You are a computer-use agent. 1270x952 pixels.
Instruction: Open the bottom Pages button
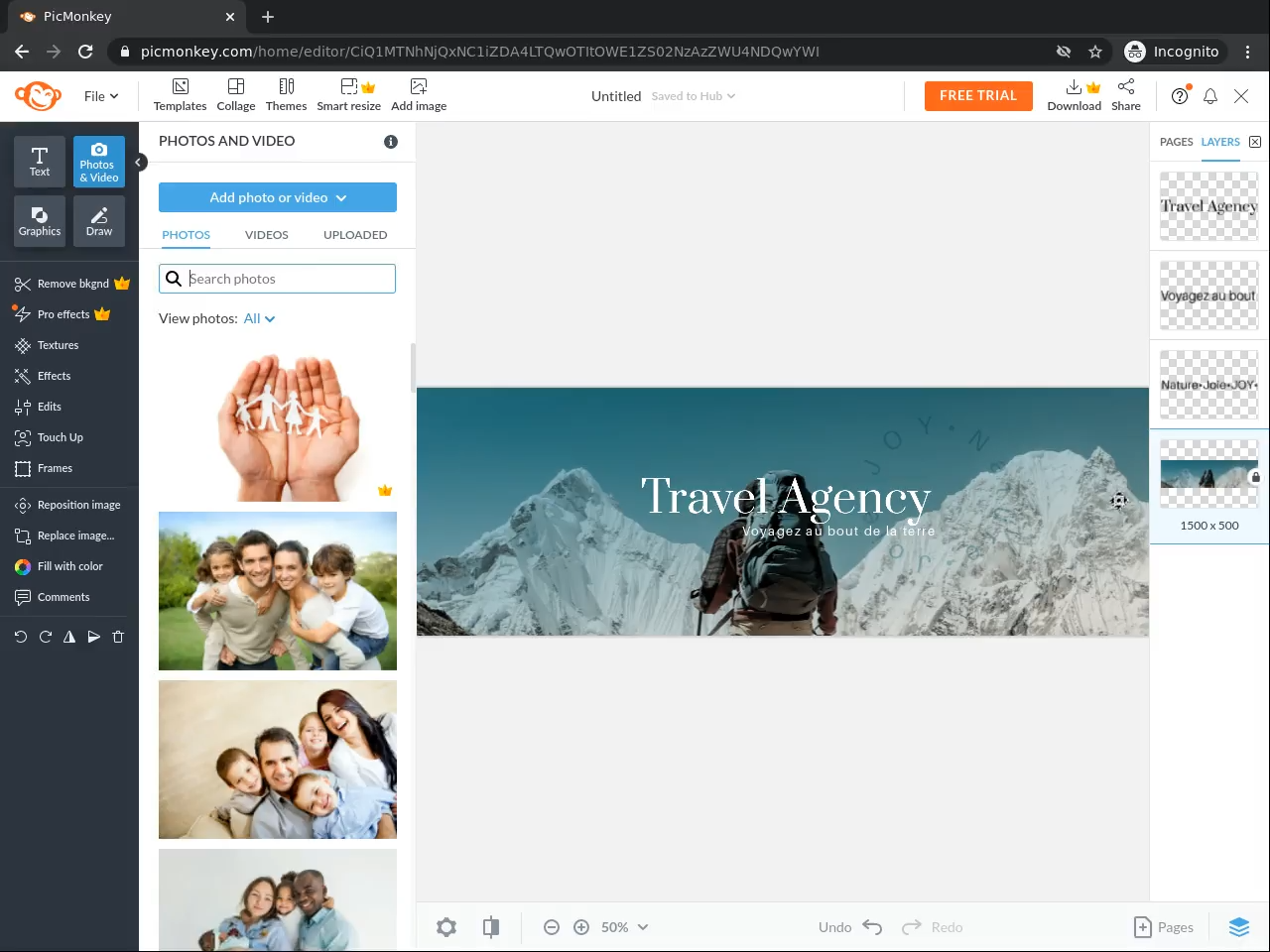pyautogui.click(x=1164, y=927)
